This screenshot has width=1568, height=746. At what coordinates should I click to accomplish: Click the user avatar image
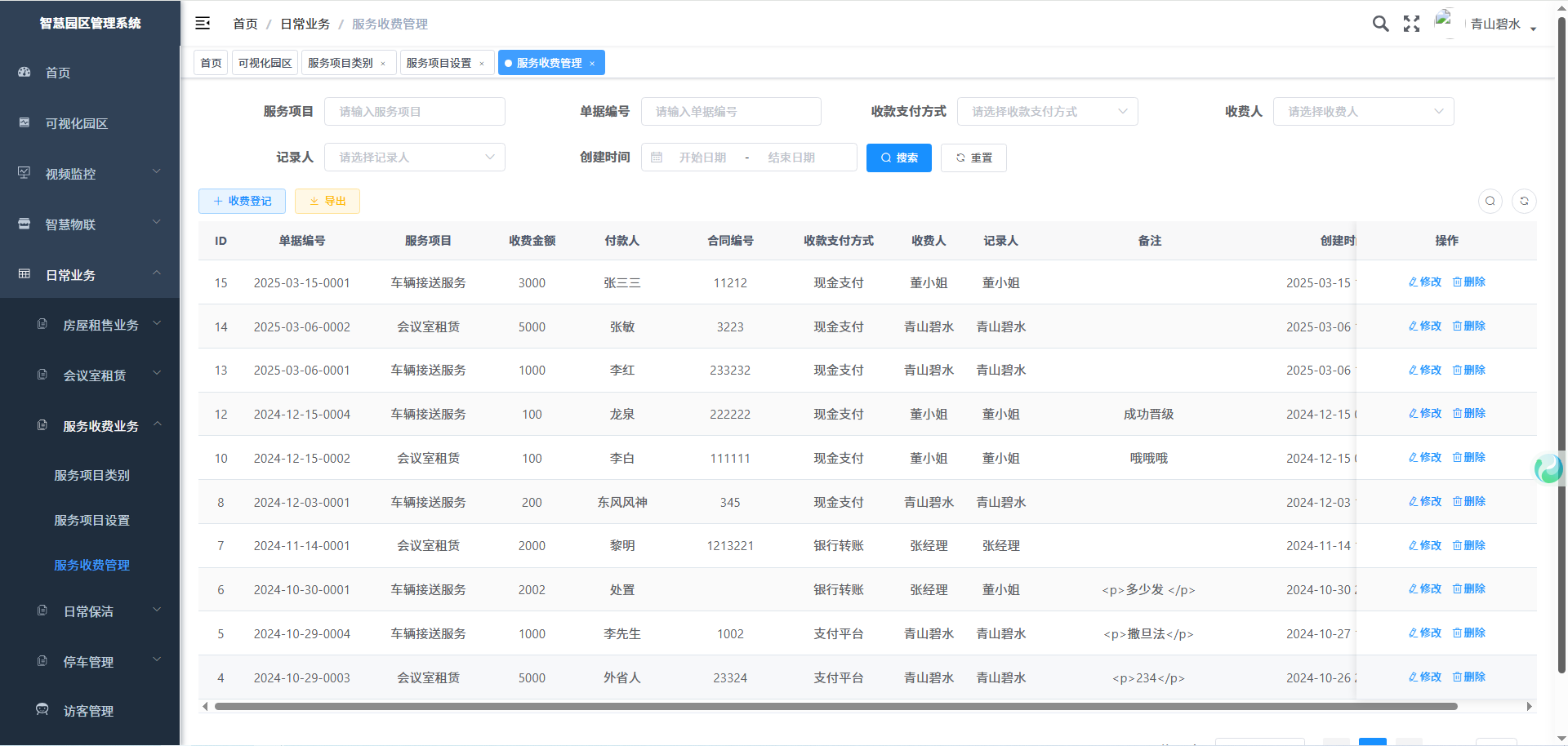click(x=1445, y=22)
